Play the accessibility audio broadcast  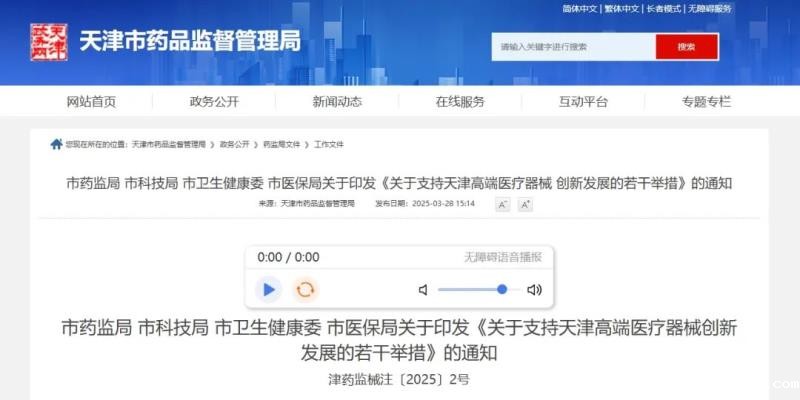coord(268,290)
